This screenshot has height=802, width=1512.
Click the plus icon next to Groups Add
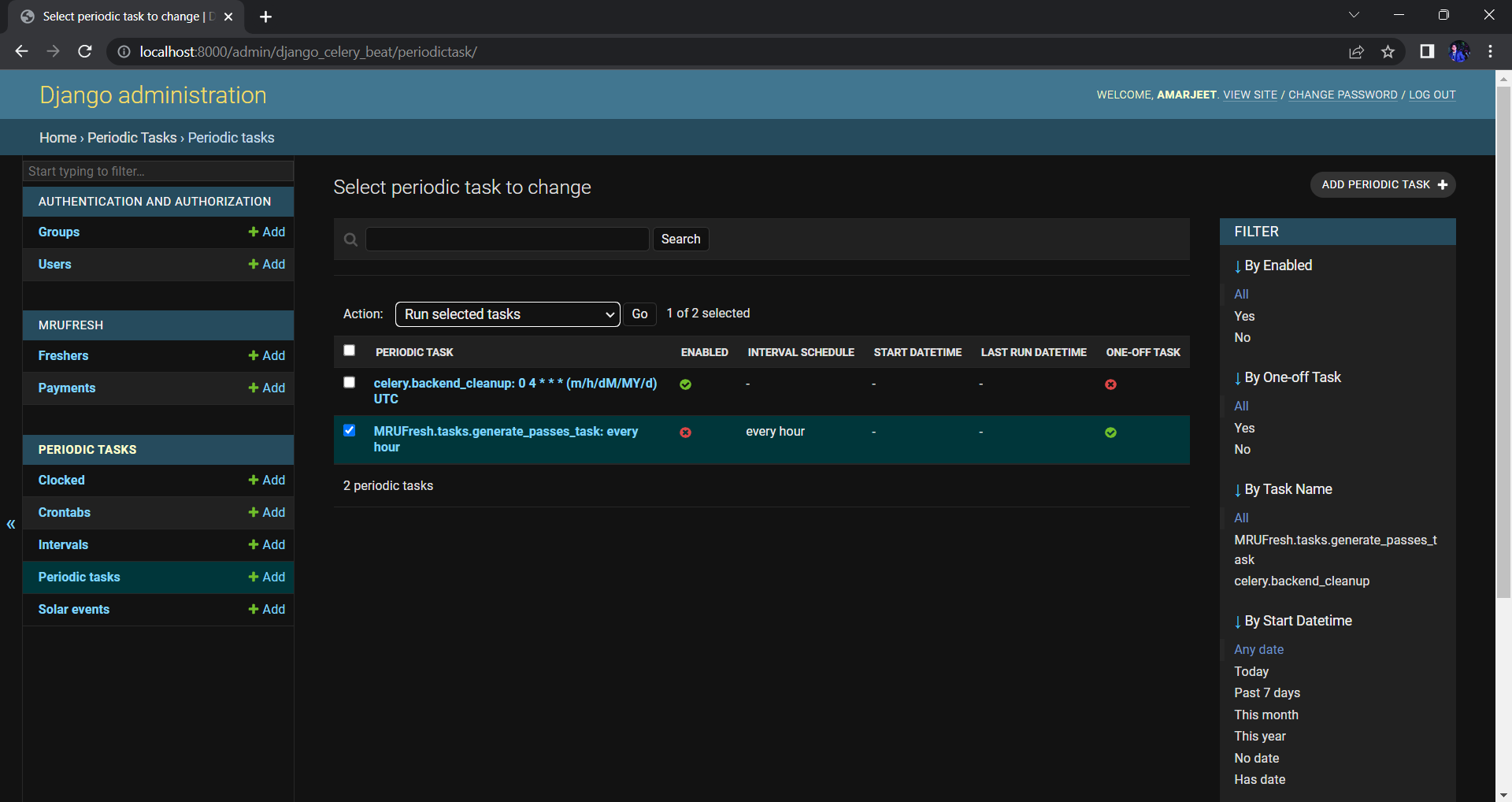click(x=253, y=232)
